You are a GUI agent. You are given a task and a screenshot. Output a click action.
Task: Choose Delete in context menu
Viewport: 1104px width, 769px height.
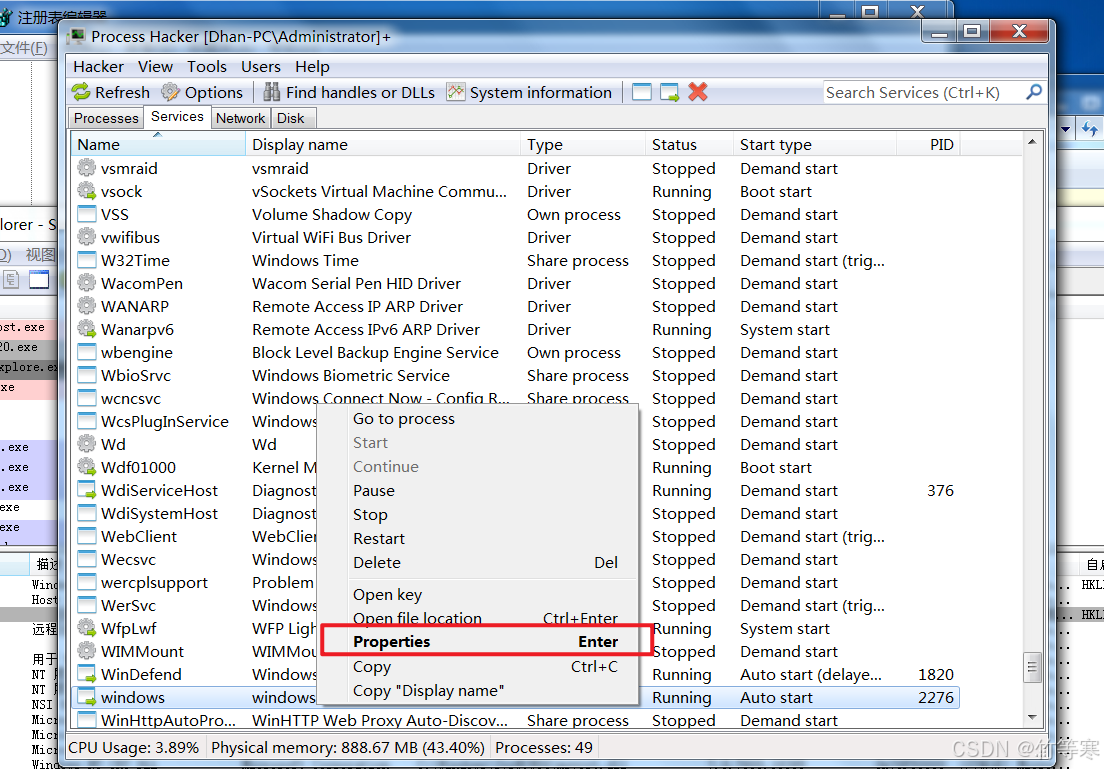pos(479,563)
